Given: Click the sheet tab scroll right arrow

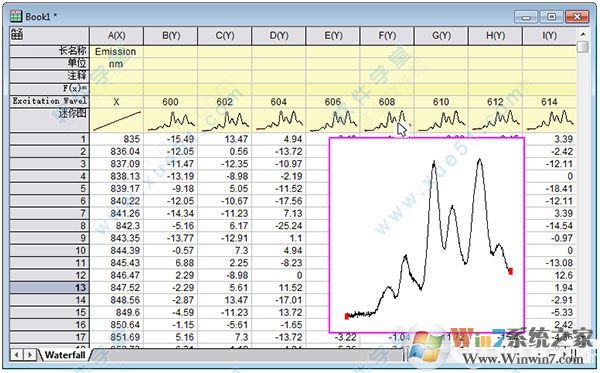Looking at the screenshot, I should 29,355.
